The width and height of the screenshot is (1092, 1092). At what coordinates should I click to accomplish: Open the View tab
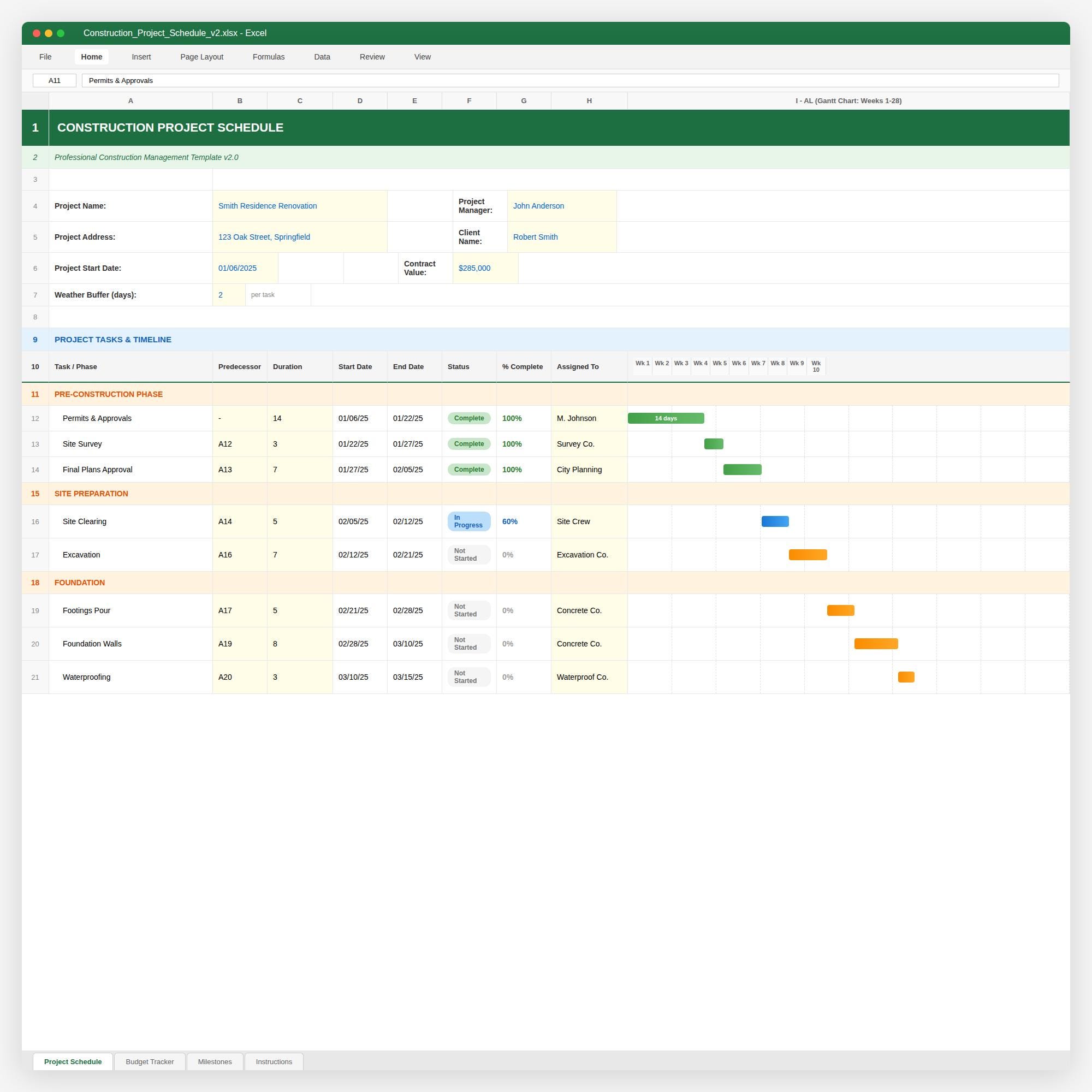click(x=422, y=57)
